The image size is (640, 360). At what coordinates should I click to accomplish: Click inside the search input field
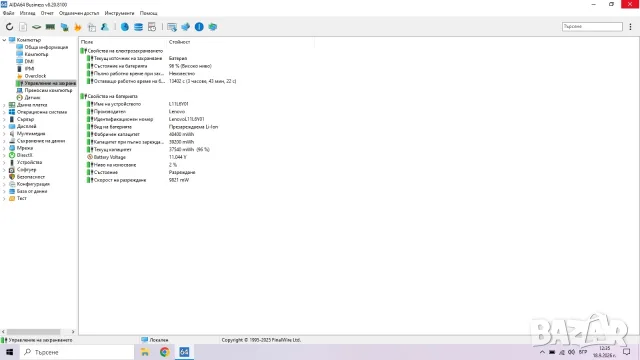pyautogui.click(x=592, y=27)
